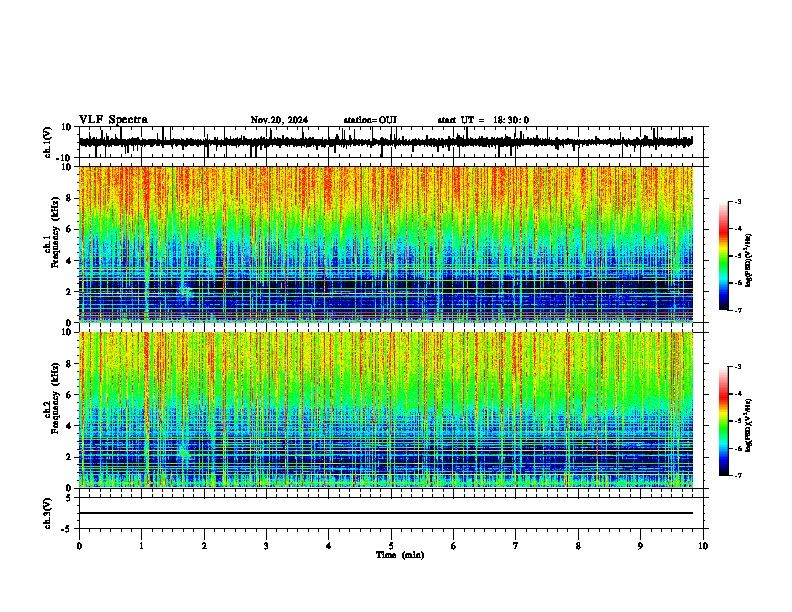Click time axis tick label 0
The height and width of the screenshot is (612, 792).
[79, 546]
